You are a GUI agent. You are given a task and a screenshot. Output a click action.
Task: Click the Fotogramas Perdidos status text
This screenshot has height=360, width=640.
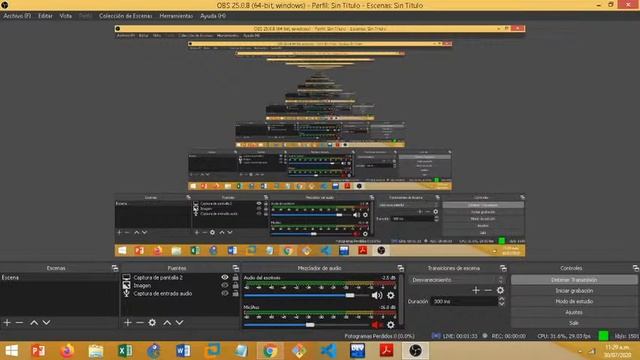tap(380, 336)
